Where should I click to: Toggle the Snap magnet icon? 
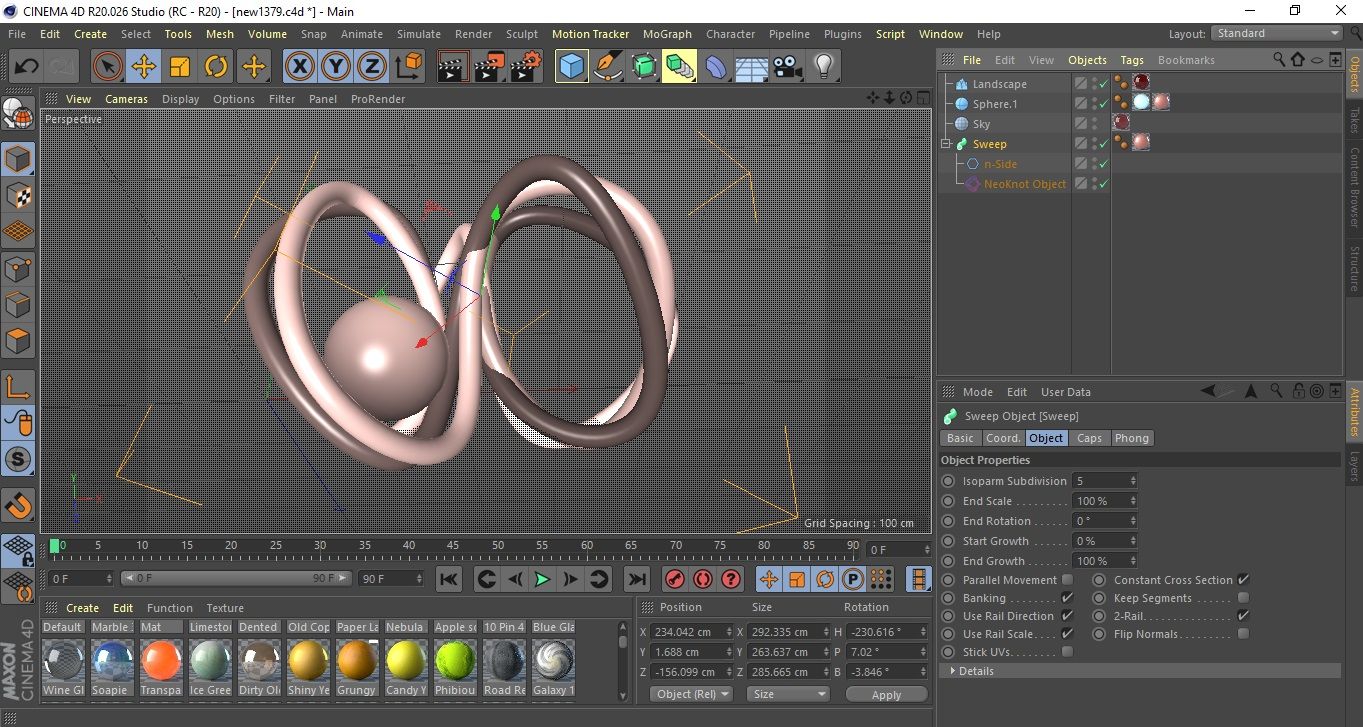18,505
